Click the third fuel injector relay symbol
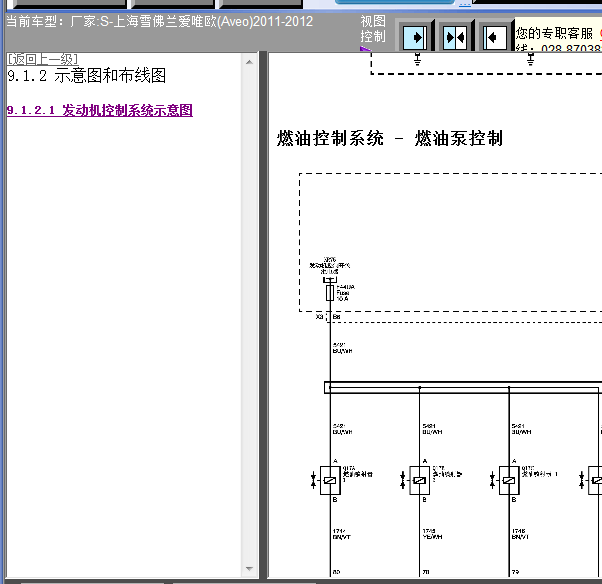The width and height of the screenshot is (602, 584). (509, 480)
